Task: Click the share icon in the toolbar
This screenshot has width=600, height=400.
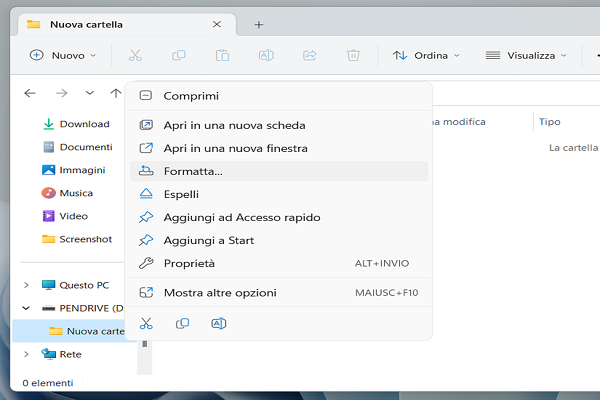Action: [x=309, y=56]
